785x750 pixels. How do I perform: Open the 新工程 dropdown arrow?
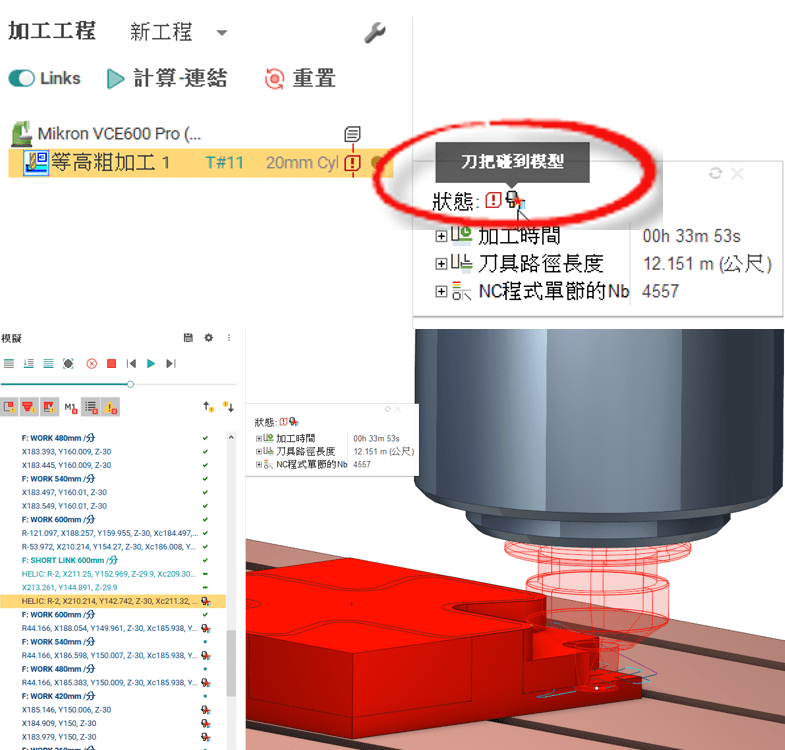pos(222,33)
